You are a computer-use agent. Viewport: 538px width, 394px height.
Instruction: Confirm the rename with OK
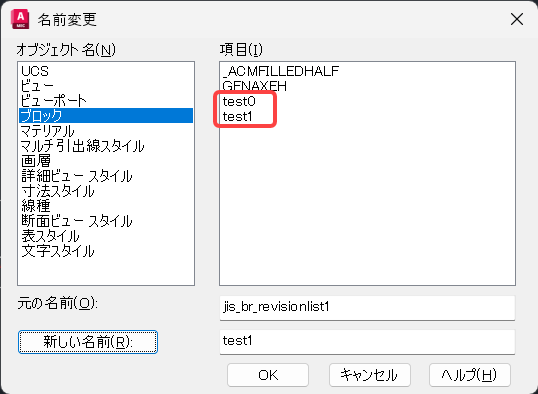tap(268, 375)
